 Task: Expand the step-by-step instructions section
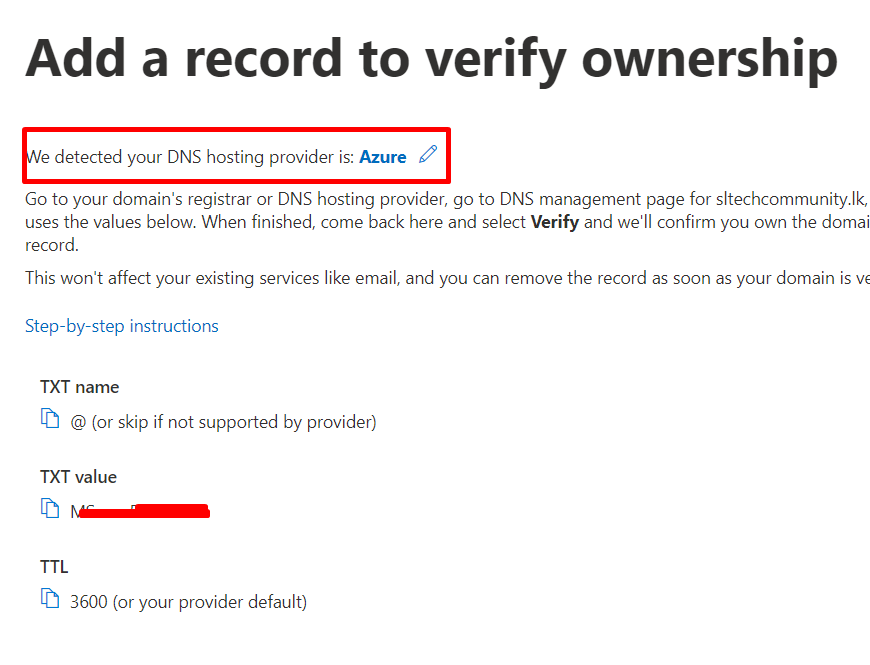pos(121,325)
